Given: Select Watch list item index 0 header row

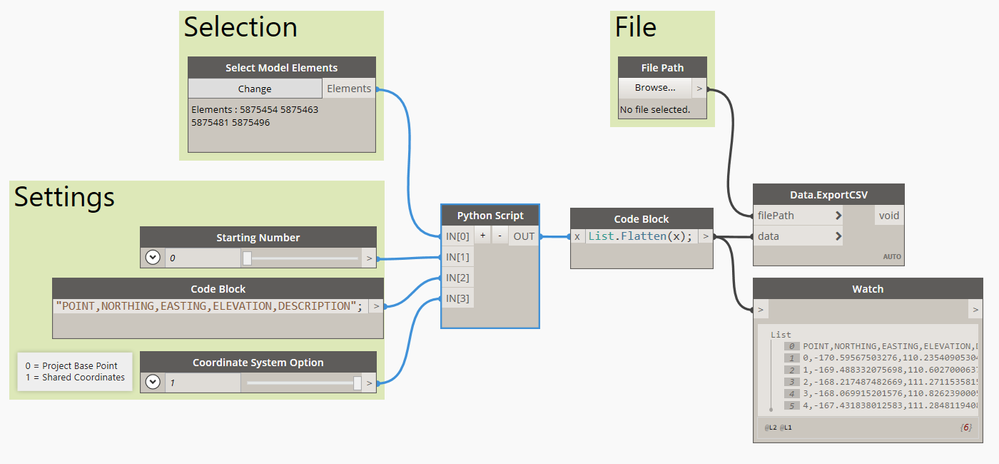Looking at the screenshot, I should point(880,346).
